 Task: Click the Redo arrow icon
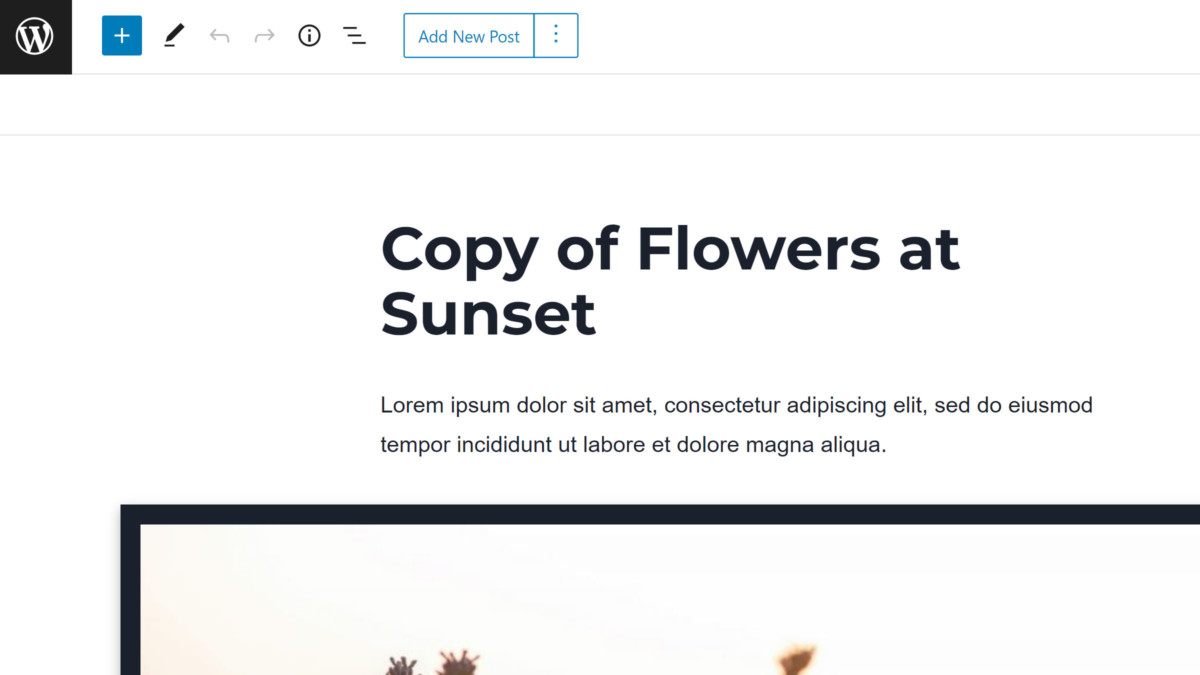(x=264, y=35)
